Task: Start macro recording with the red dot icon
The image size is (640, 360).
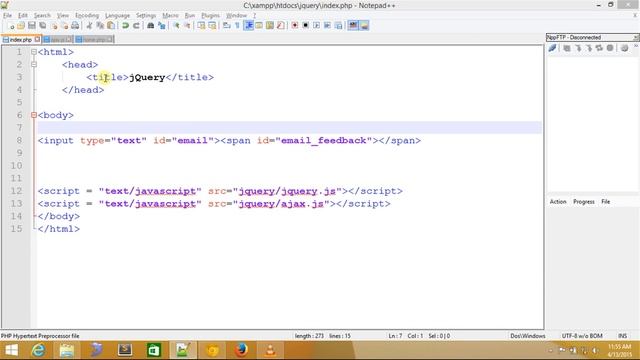Action: [294, 26]
